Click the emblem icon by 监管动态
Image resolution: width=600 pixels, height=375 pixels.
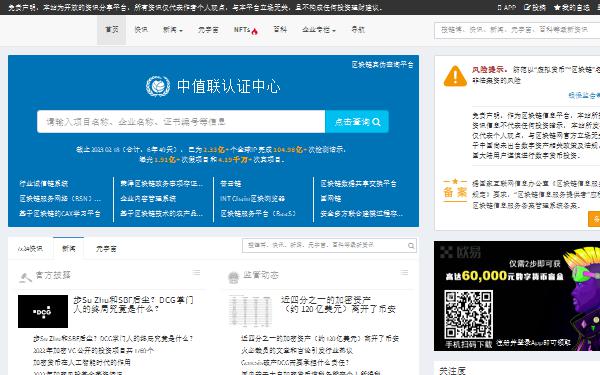tap(233, 277)
